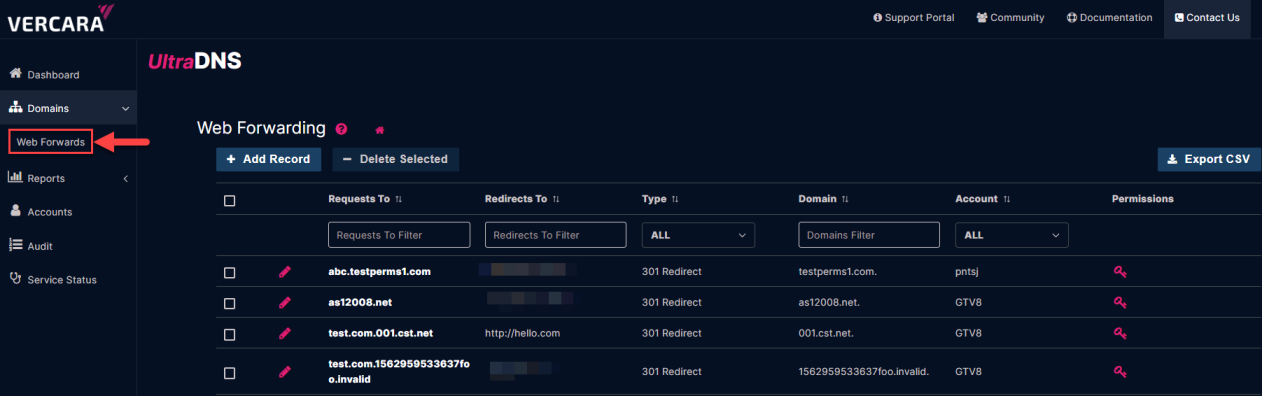Click the pntsj account cell
1262x396 pixels.
pyautogui.click(x=969, y=272)
